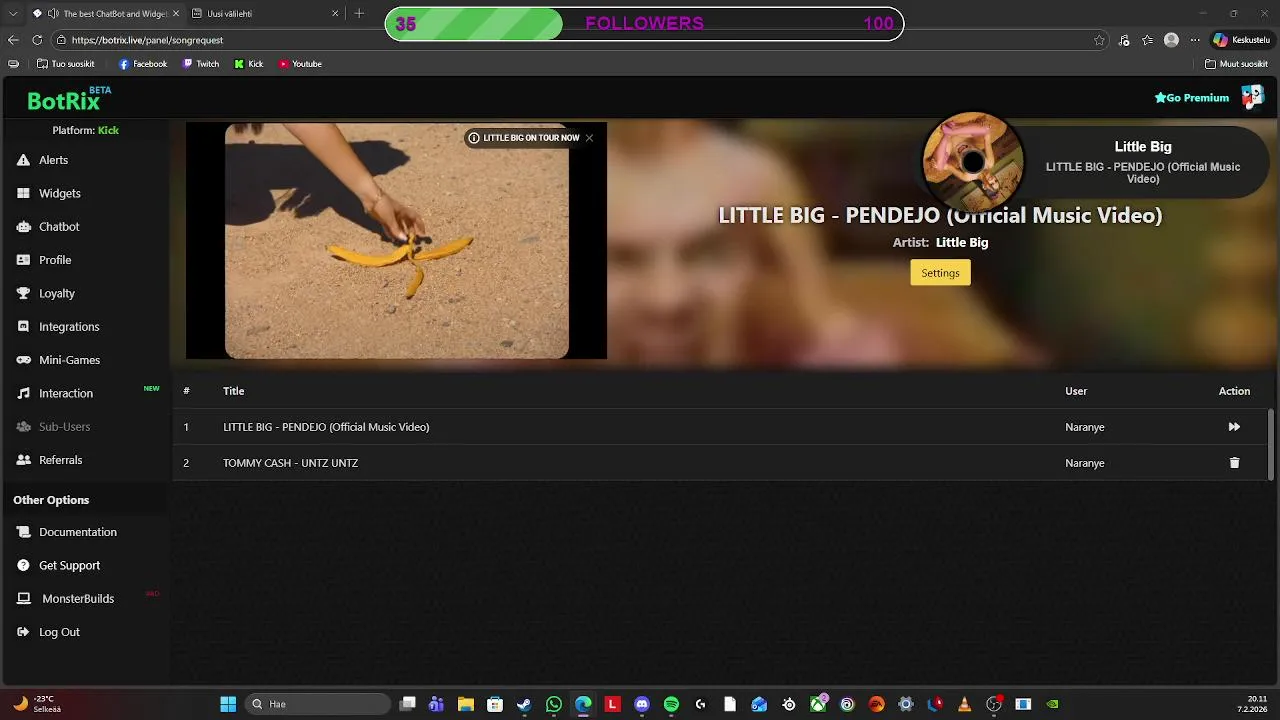
Task: Open song request Settings button
Action: [x=940, y=273]
